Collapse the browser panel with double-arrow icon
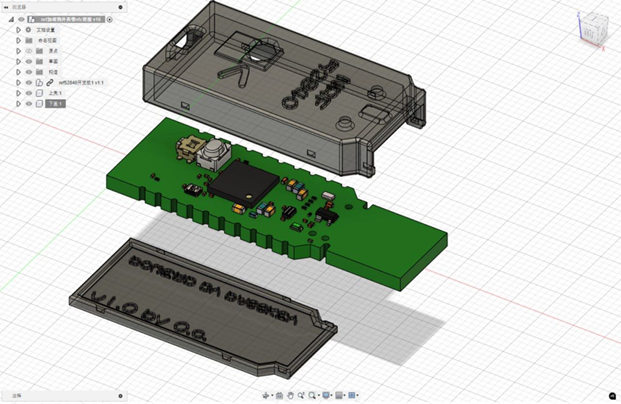This screenshot has width=621, height=404. tap(6, 7)
